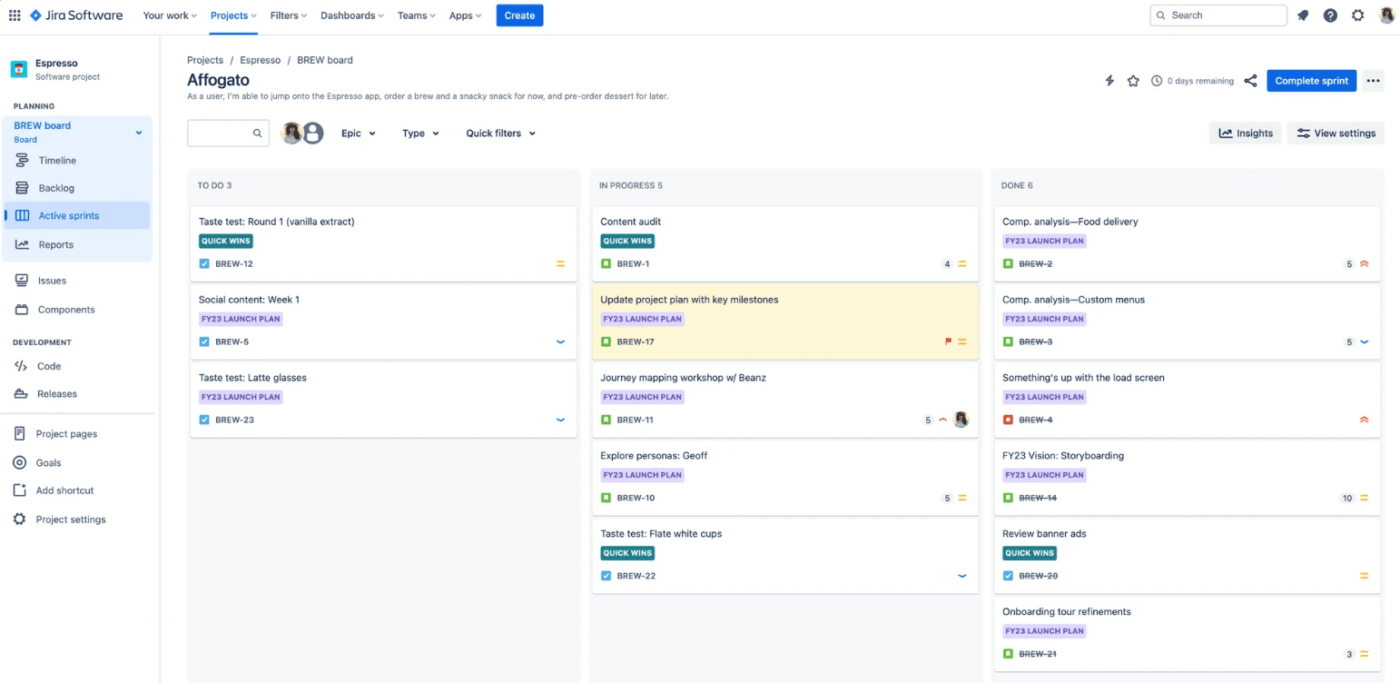The width and height of the screenshot is (1400, 683).
Task: Filter by the unassigned avatar in the filter bar
Action: pos(313,133)
